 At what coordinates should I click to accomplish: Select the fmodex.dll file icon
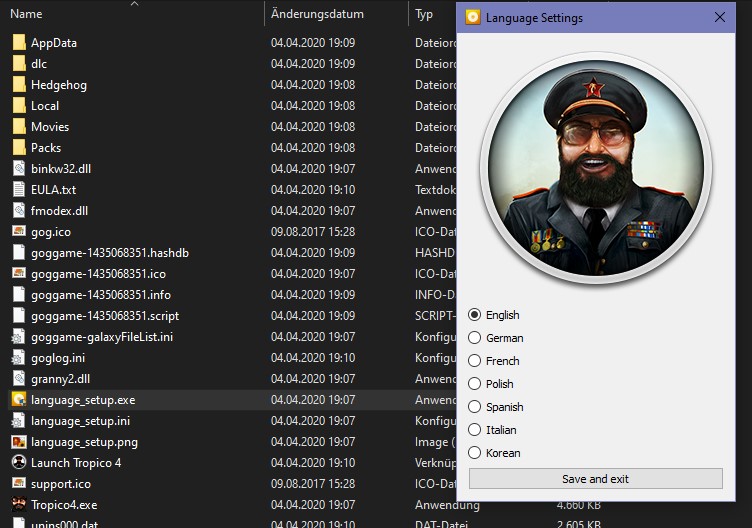point(19,211)
